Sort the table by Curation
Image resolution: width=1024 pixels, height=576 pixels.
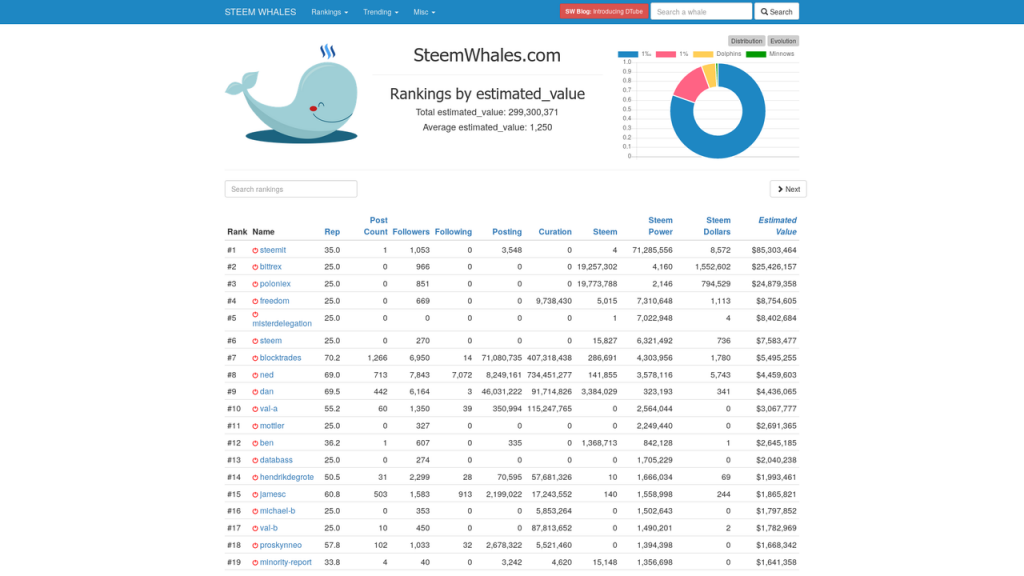click(x=555, y=232)
